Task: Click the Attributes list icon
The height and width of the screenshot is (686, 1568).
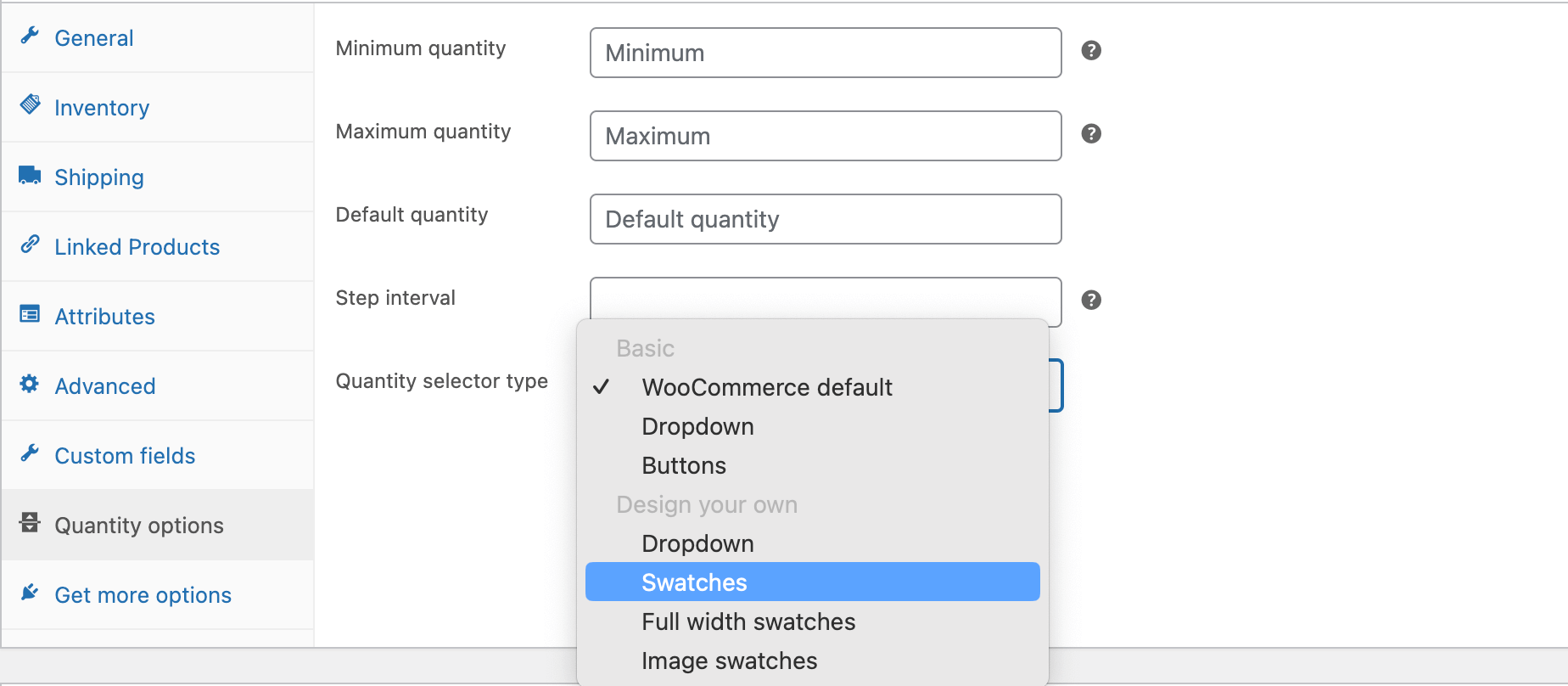Action: pyautogui.click(x=30, y=314)
